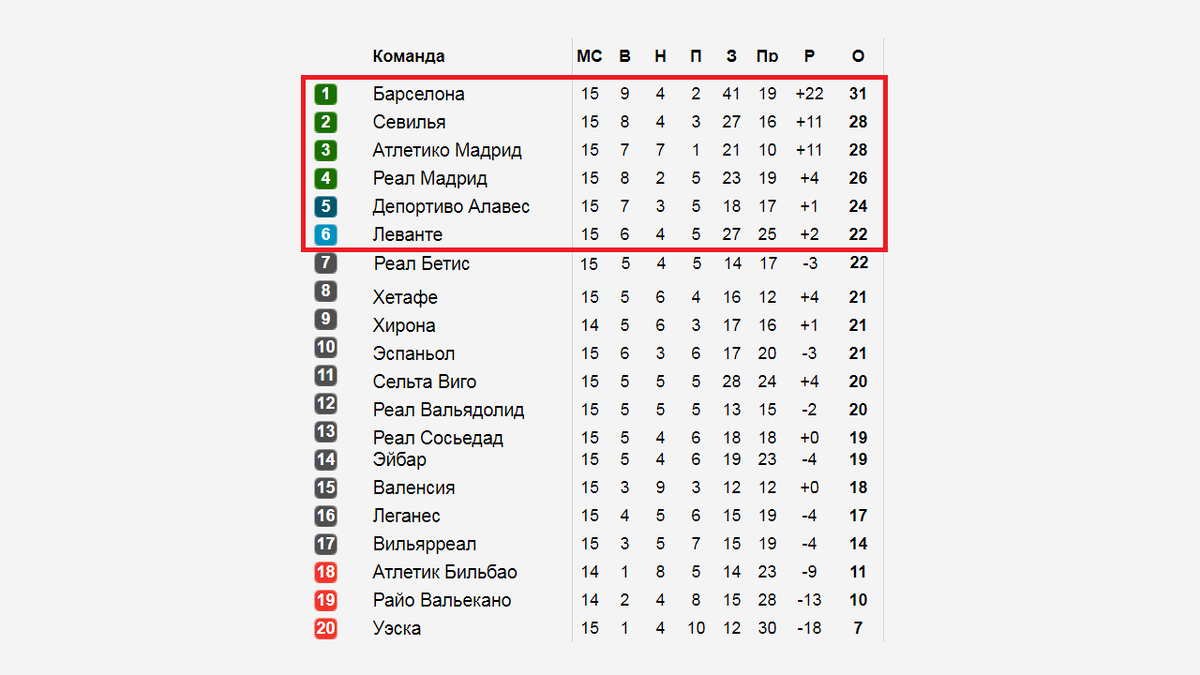The width and height of the screenshot is (1200, 675).
Task: Click the red position badge number 20
Action: (325, 628)
